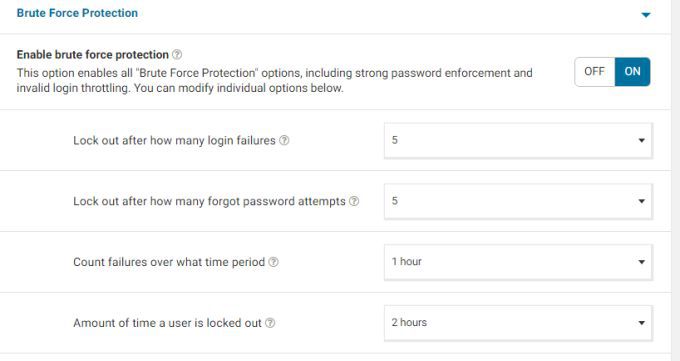
Task: Click help icon next to login failures
Action: click(x=284, y=141)
